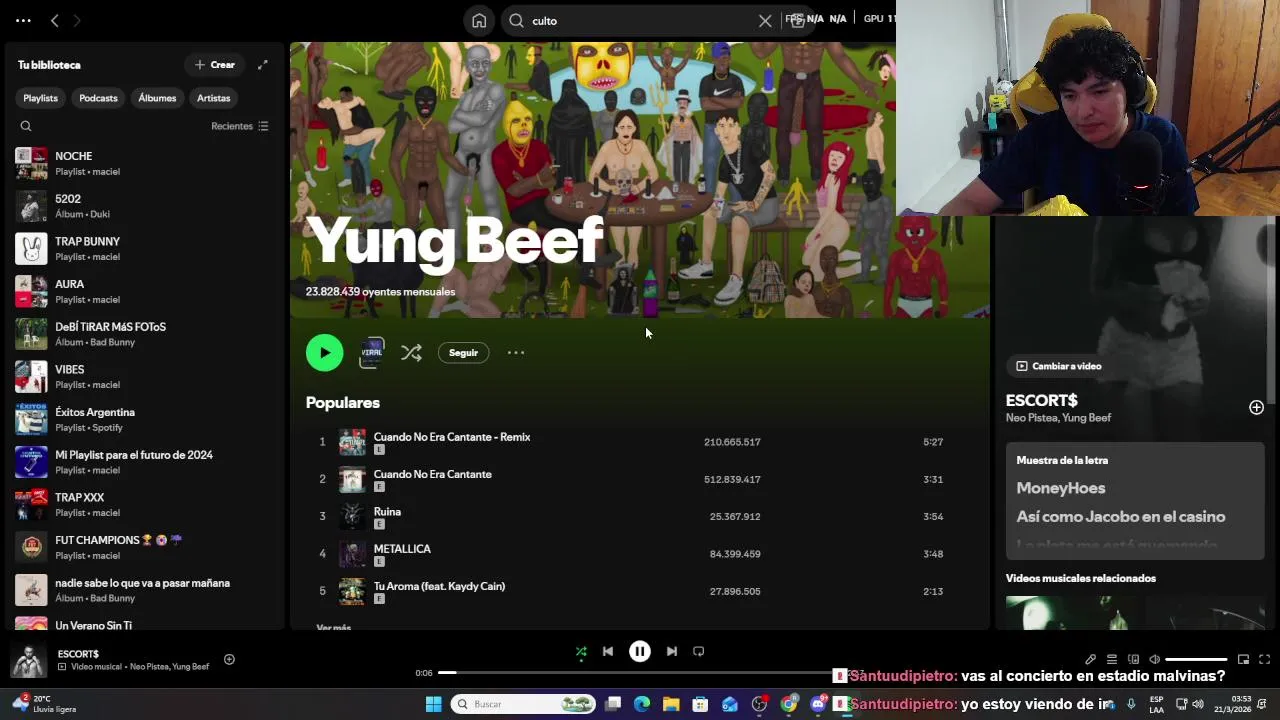1280x720 pixels.
Task: Adjust the volume slider
Action: pos(1196,659)
